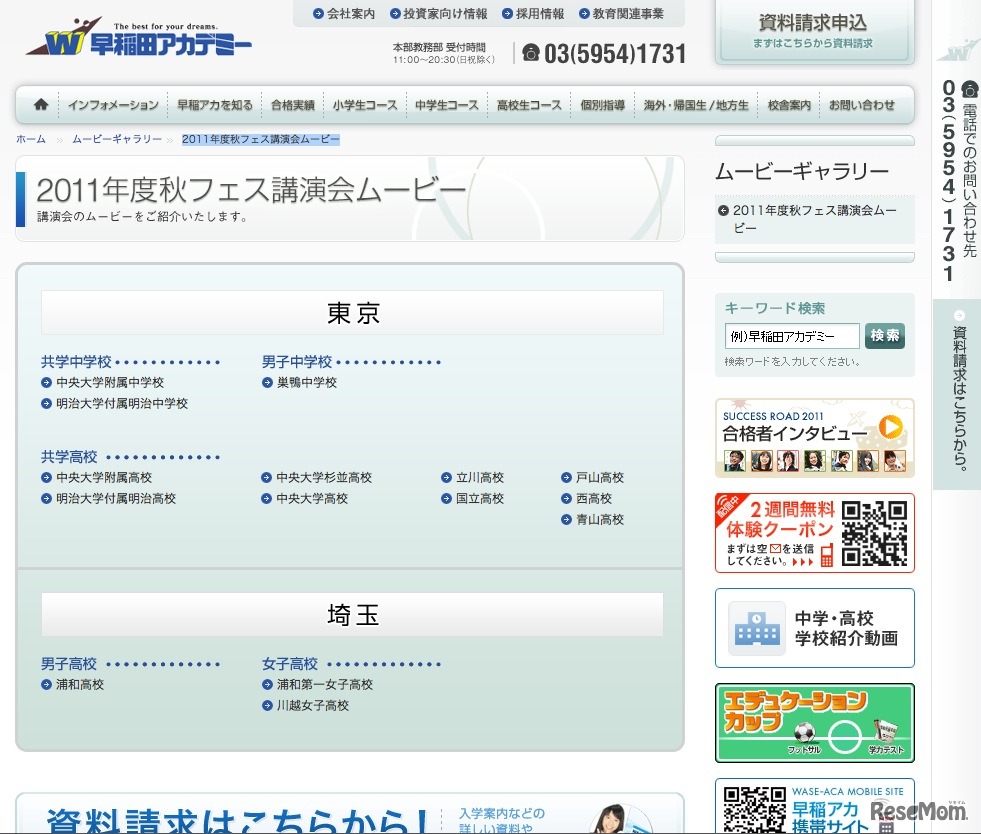Go to ムービーギャラリー breadcrumb link
The width and height of the screenshot is (981, 834).
point(116,139)
